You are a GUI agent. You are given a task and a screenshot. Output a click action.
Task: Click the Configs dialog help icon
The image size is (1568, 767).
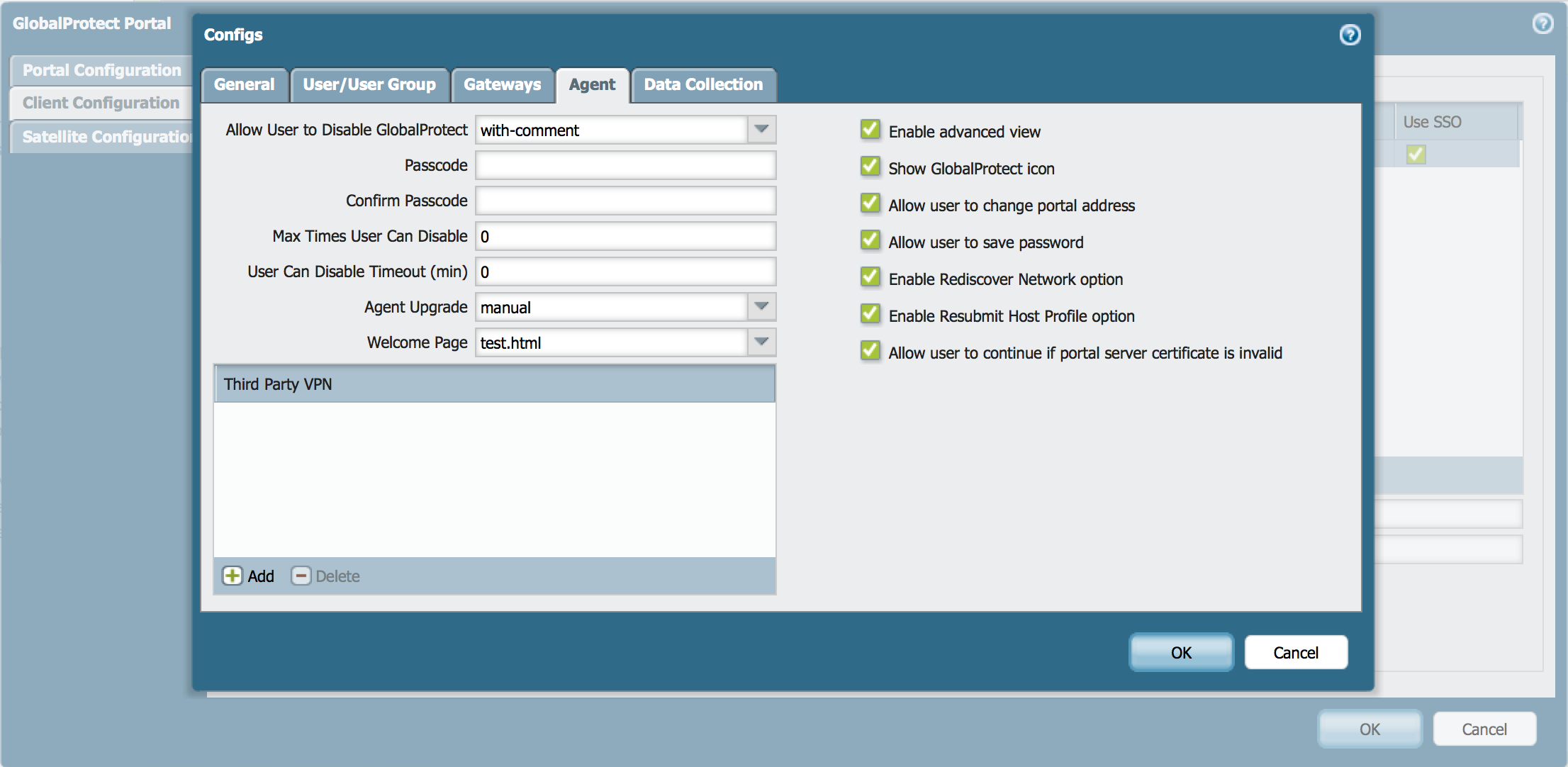[1350, 35]
